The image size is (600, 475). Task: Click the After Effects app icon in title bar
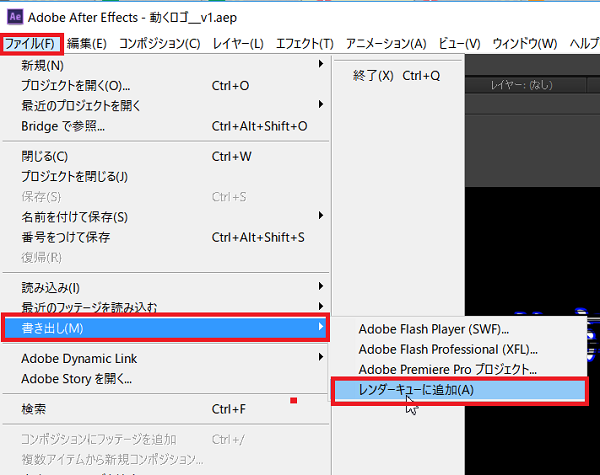[x=14, y=16]
